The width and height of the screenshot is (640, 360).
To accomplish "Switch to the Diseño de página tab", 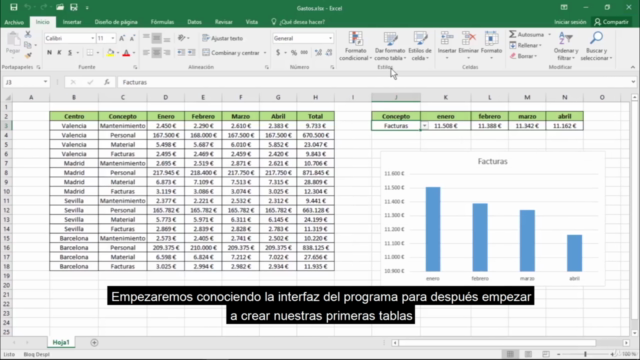I will click(x=116, y=22).
